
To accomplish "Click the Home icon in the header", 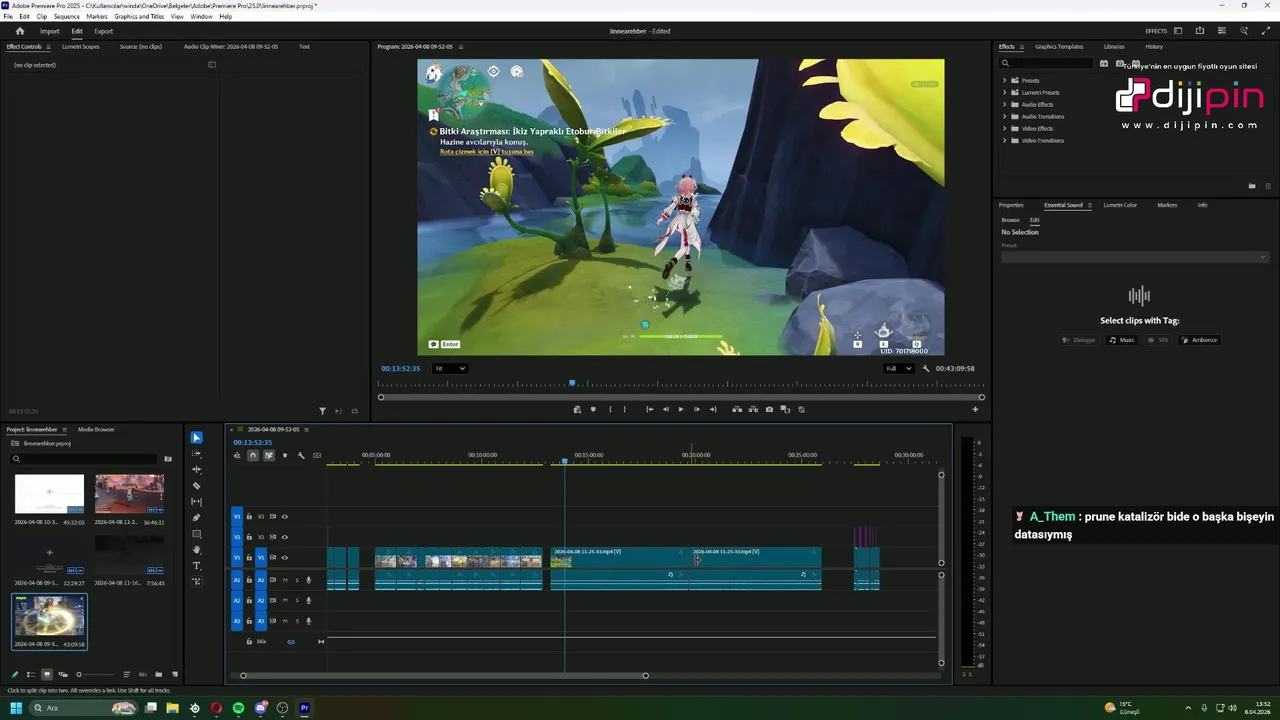I will 20,31.
